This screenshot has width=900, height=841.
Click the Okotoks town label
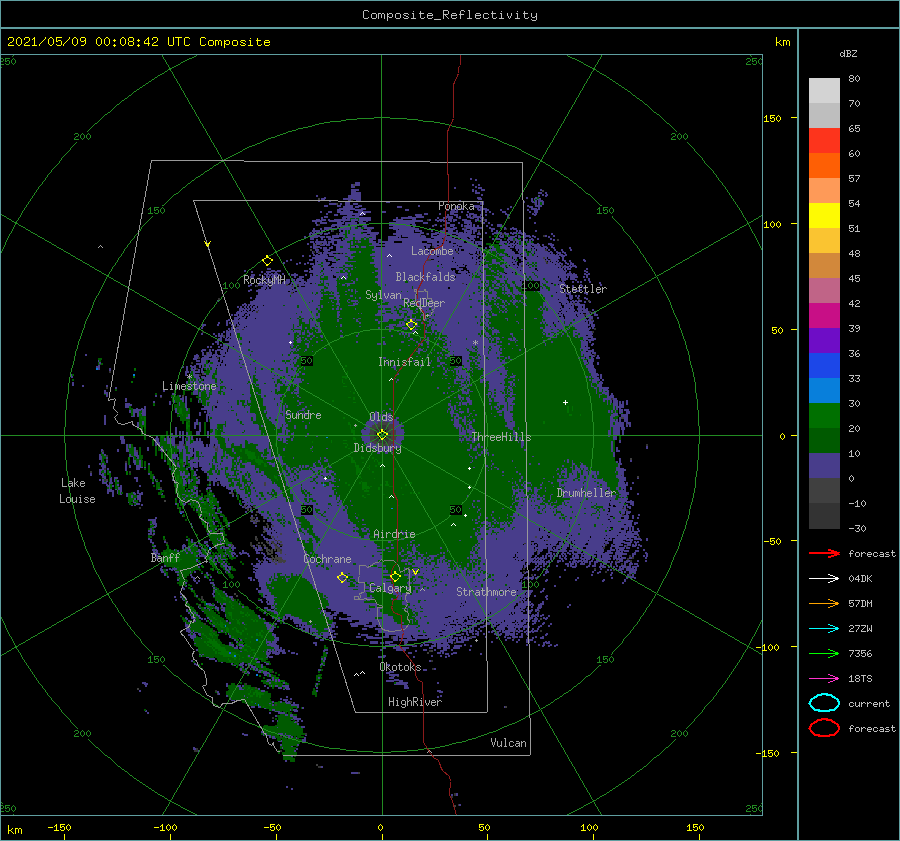tap(400, 667)
